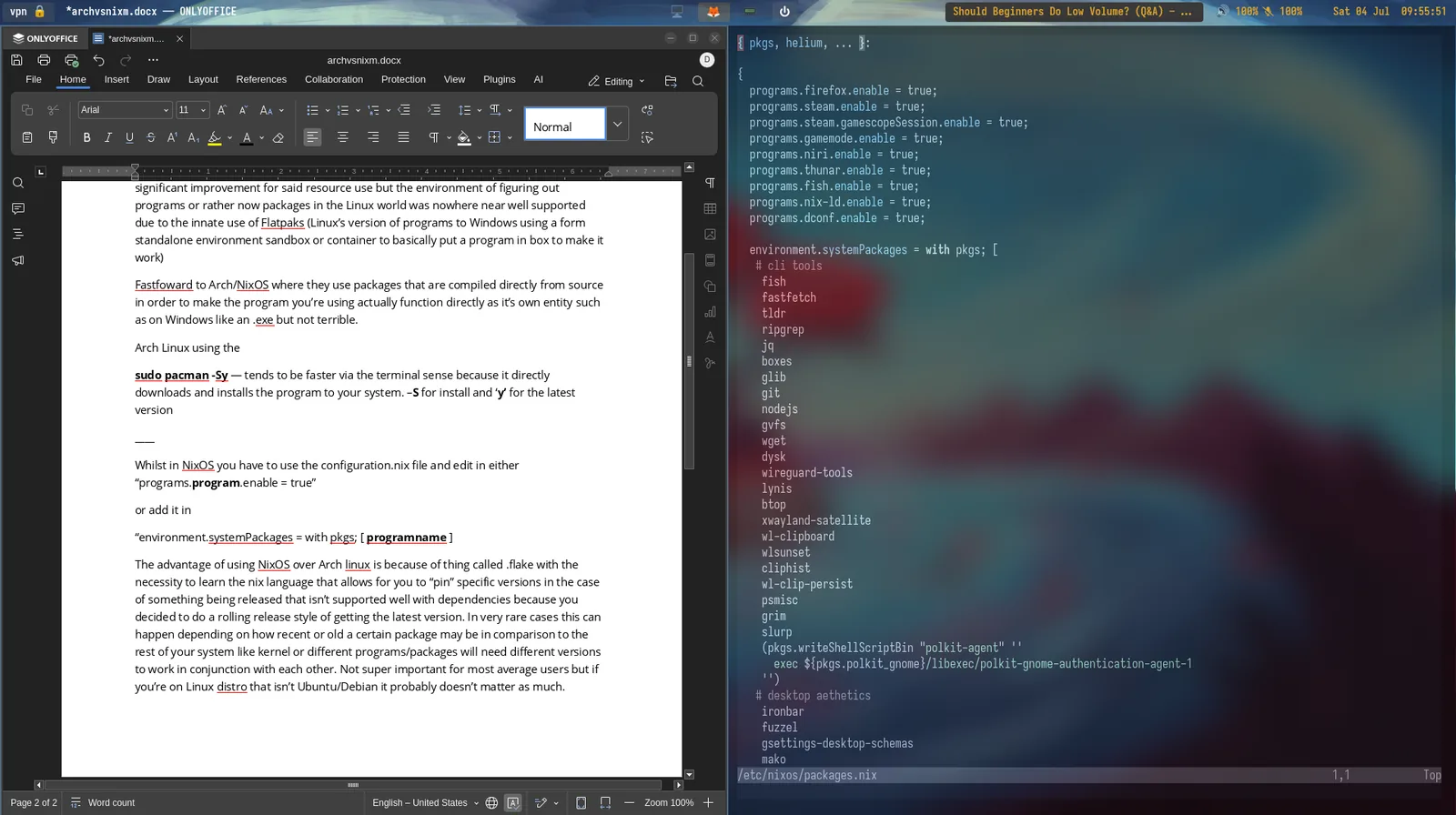
Task: Open the File menu
Action: pos(34,79)
